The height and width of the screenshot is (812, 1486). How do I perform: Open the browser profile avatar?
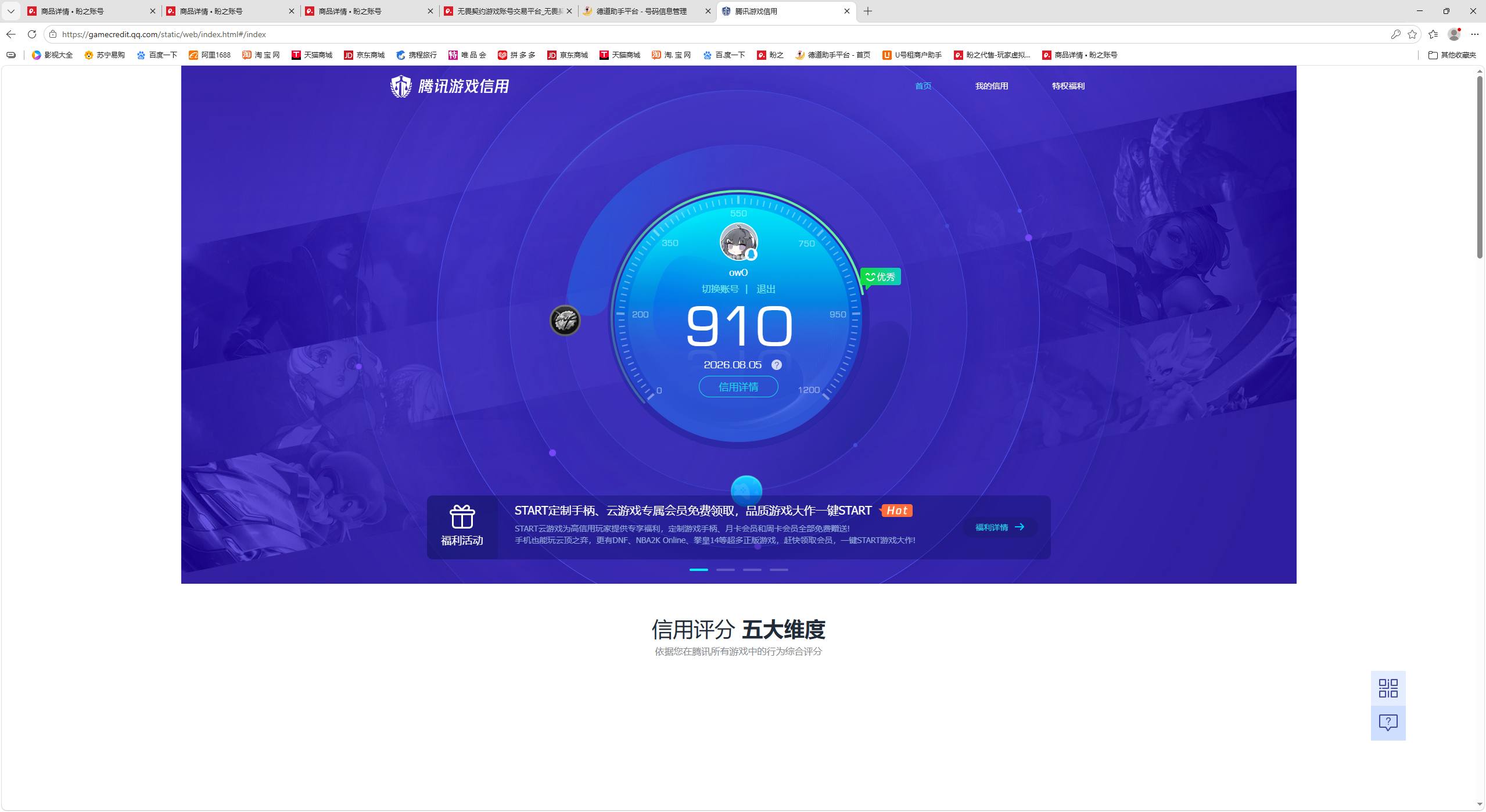(1454, 34)
